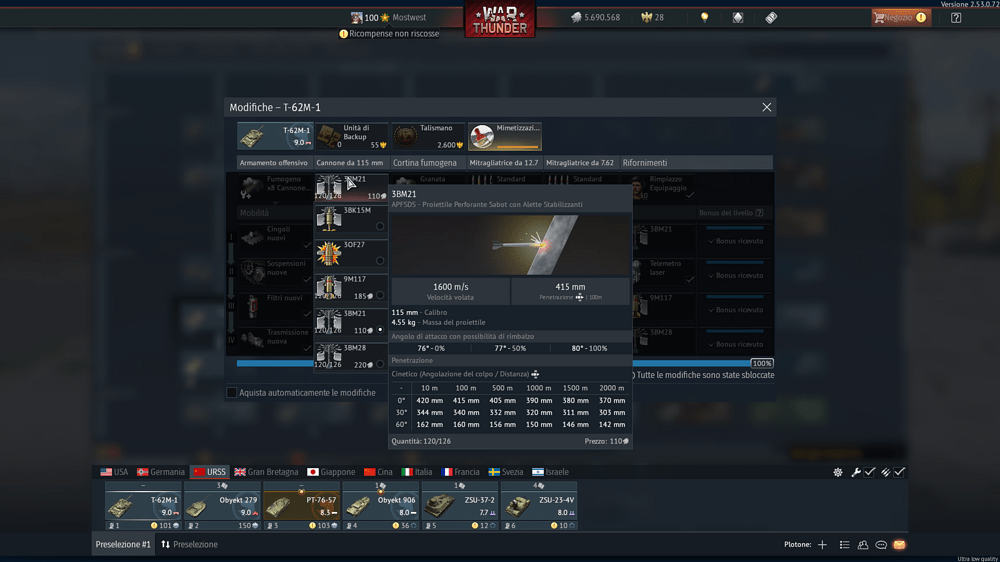Click the Mitragliatrice da 12.7 header

click(504, 163)
